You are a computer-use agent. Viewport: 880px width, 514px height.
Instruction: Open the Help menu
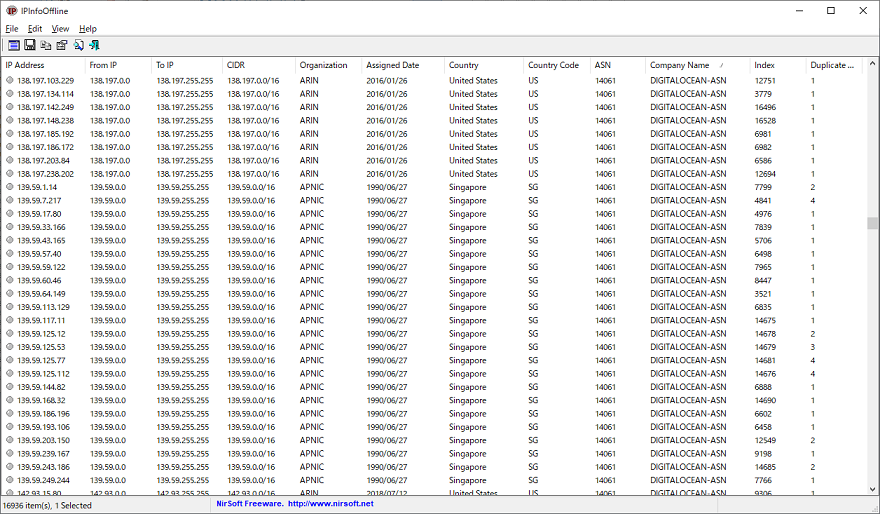[x=88, y=29]
